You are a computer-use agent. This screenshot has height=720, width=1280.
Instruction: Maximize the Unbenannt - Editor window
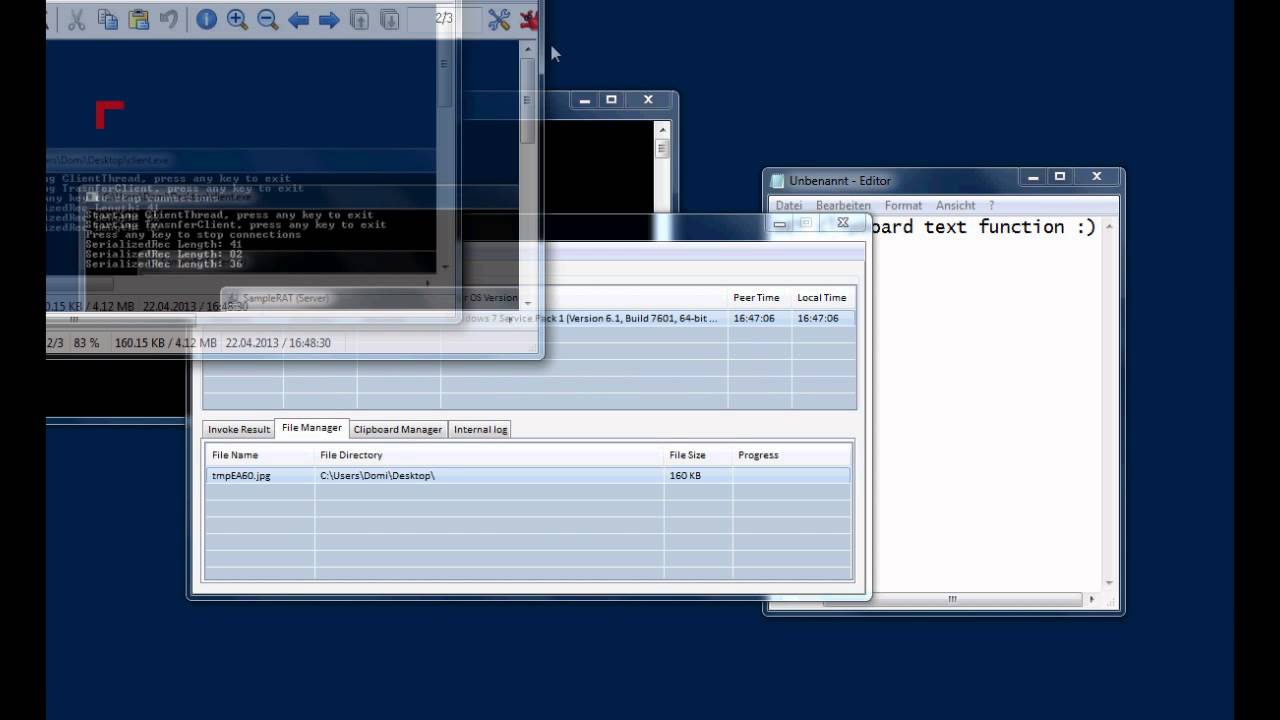tap(1060, 177)
